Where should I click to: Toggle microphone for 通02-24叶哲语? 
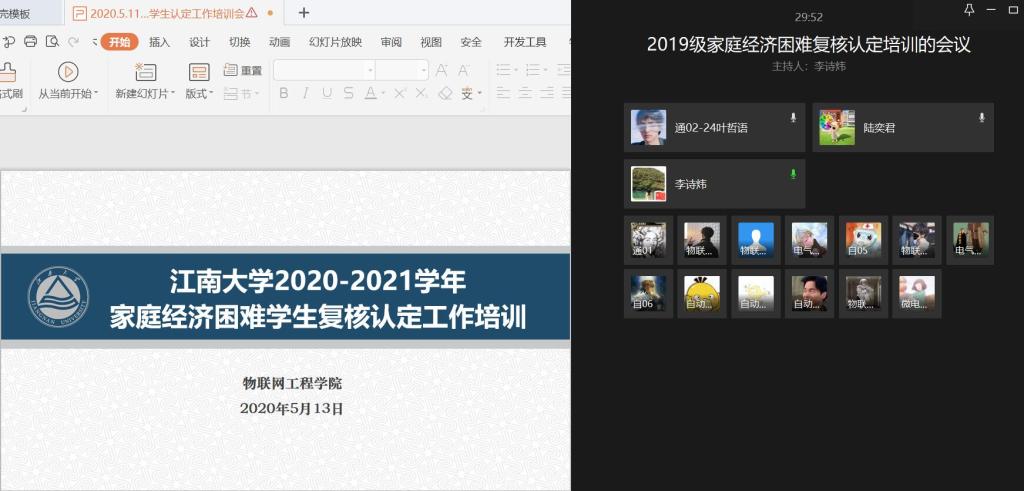[793, 118]
